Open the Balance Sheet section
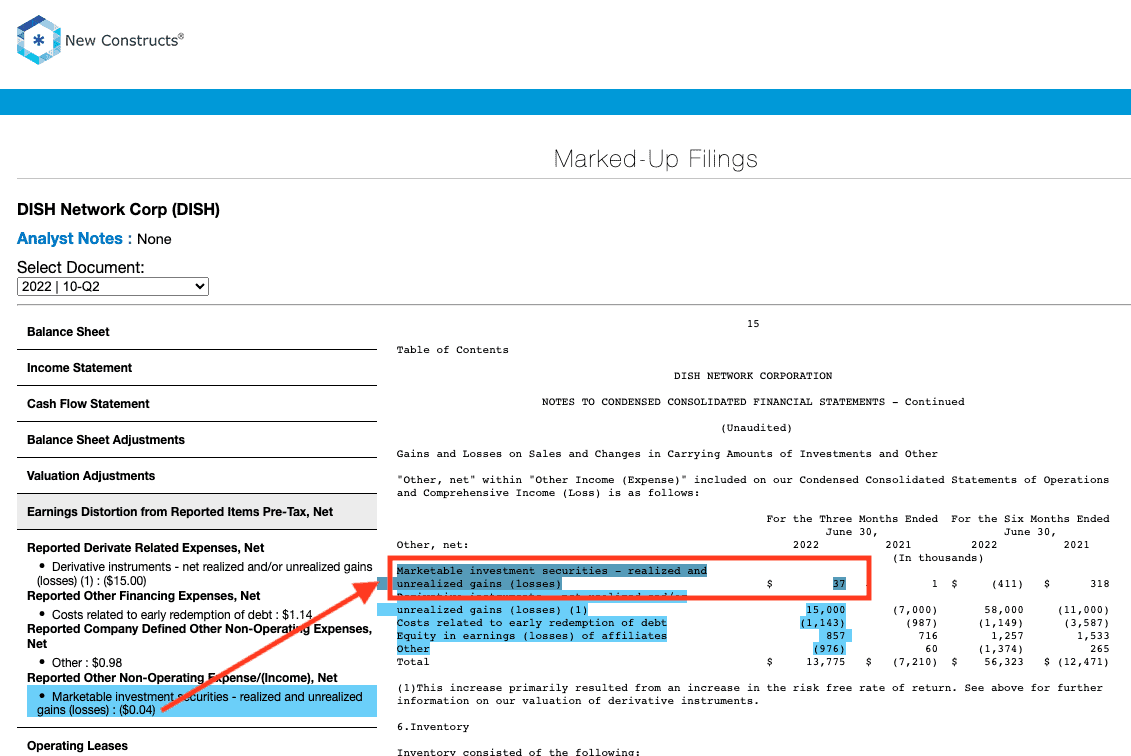The image size is (1131, 756). 197,332
